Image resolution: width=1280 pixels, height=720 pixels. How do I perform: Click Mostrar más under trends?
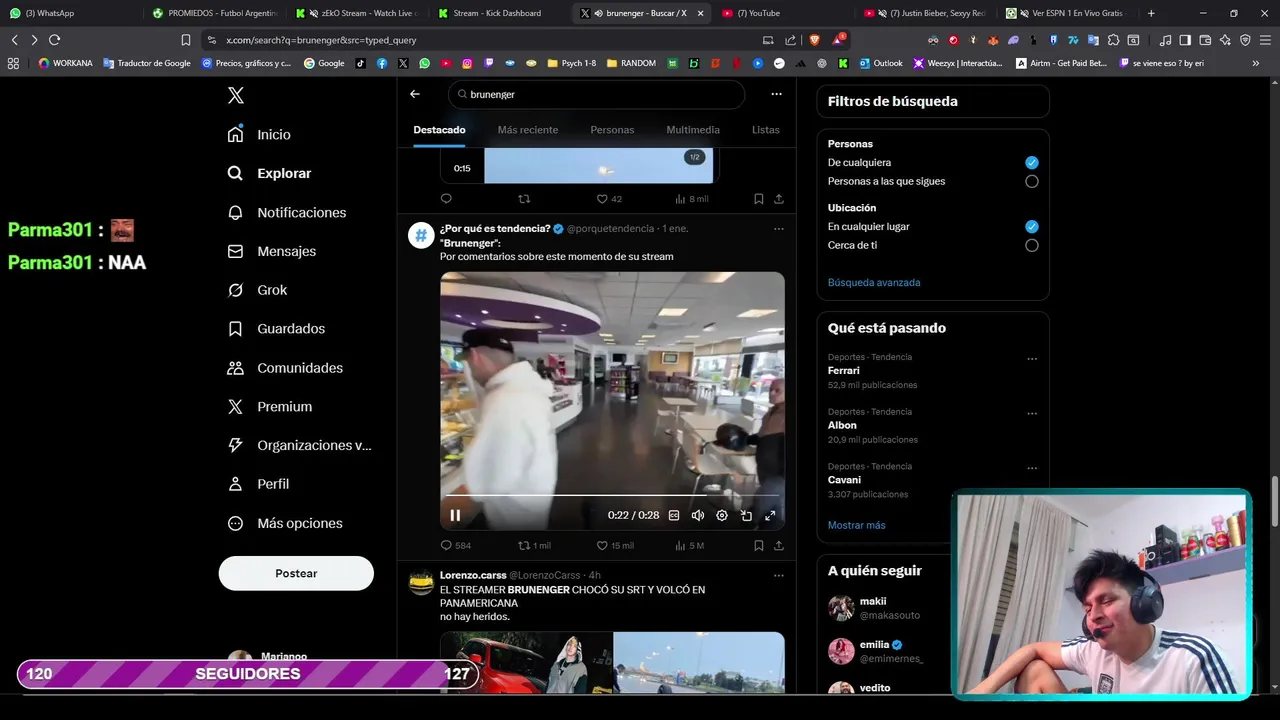coord(856,525)
